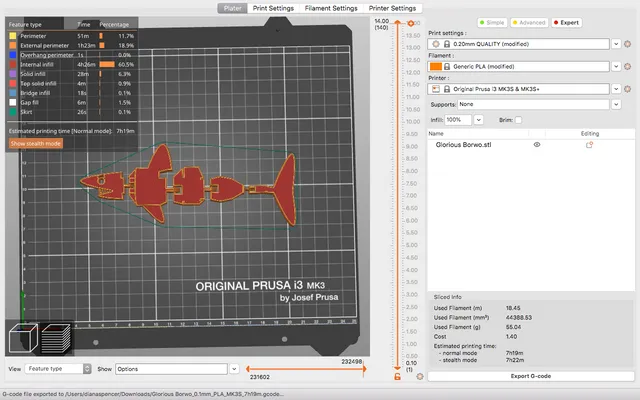Select Expert mode

tap(566, 22)
